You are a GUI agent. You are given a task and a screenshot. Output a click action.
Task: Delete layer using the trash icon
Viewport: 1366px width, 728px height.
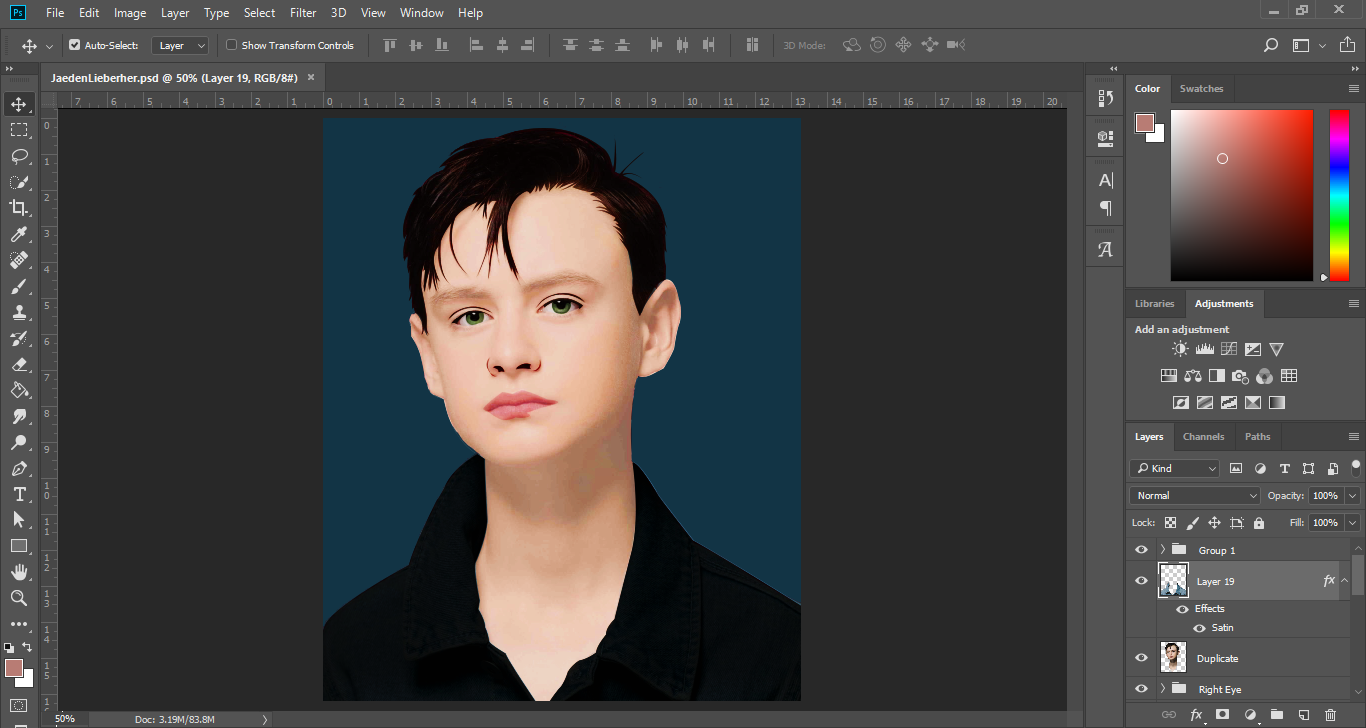pyautogui.click(x=1330, y=715)
